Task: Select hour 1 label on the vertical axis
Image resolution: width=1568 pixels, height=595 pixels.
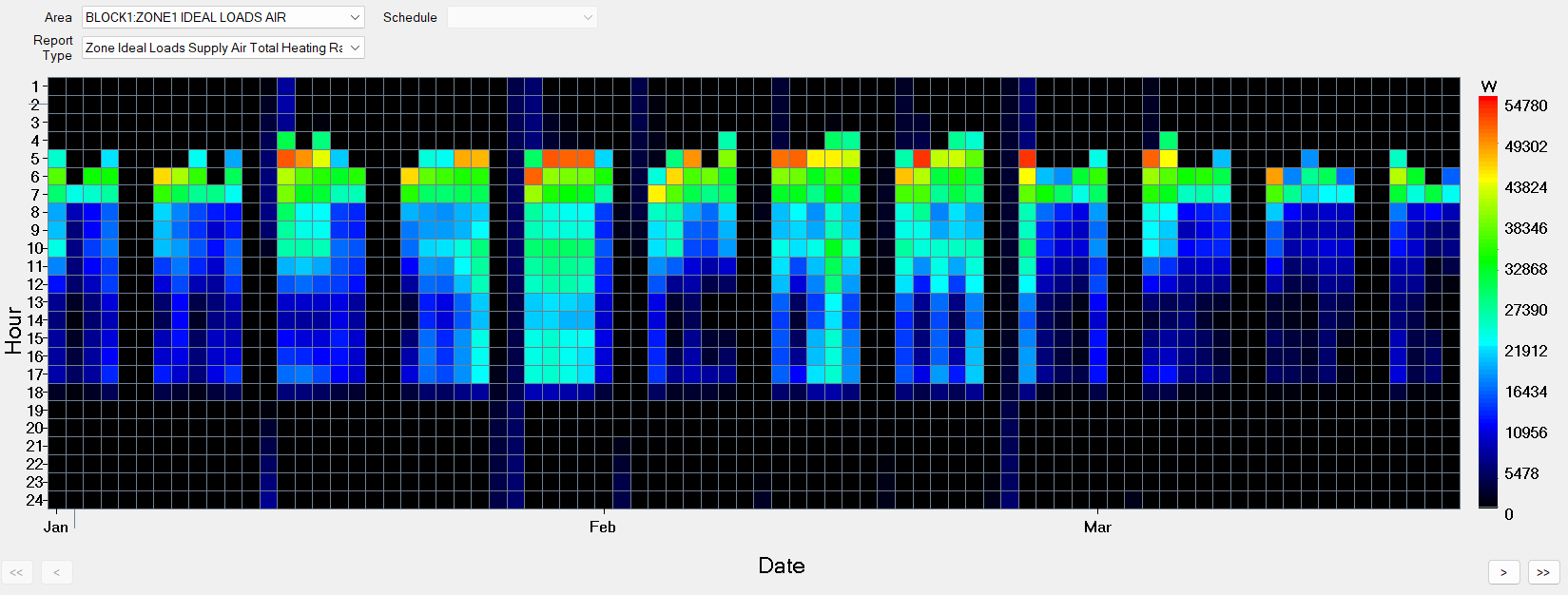Action: [x=34, y=86]
